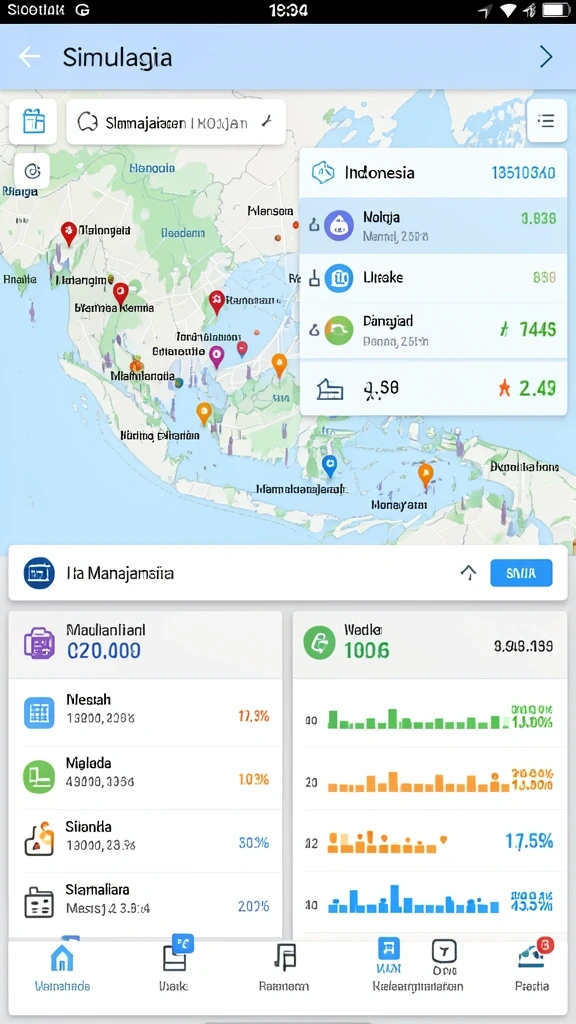Click the red map pin near Malangala

point(68,232)
